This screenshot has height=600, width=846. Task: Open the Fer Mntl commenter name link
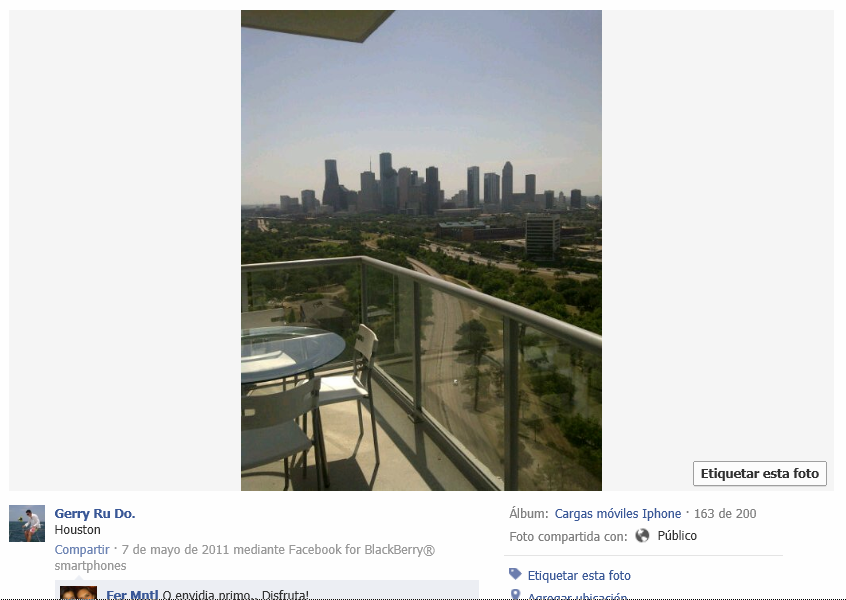coord(132,595)
